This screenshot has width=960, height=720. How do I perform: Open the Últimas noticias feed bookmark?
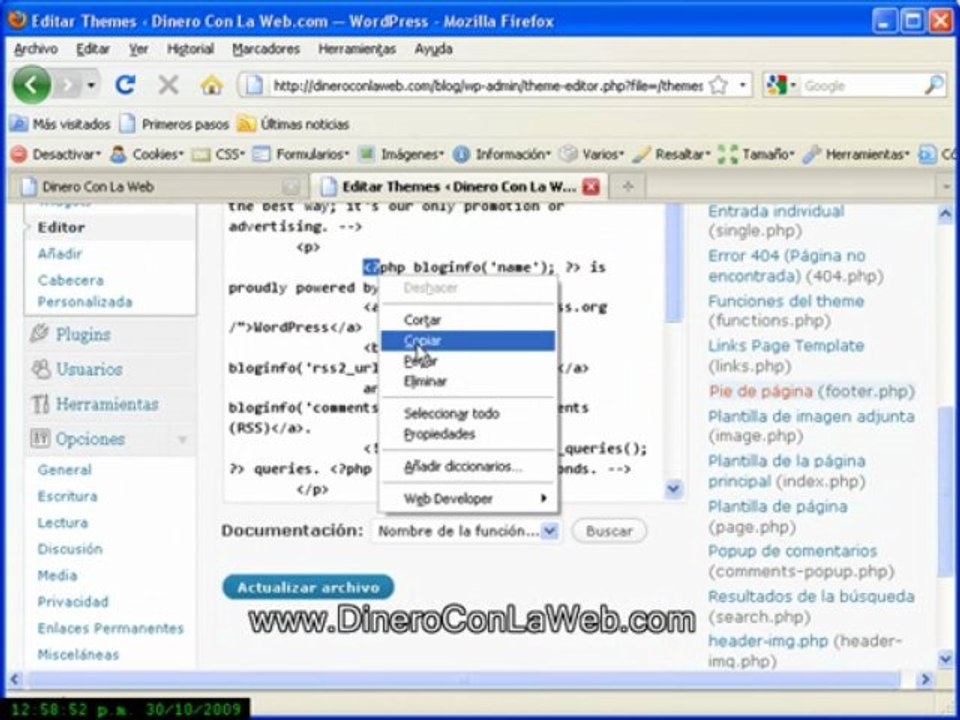point(293,124)
